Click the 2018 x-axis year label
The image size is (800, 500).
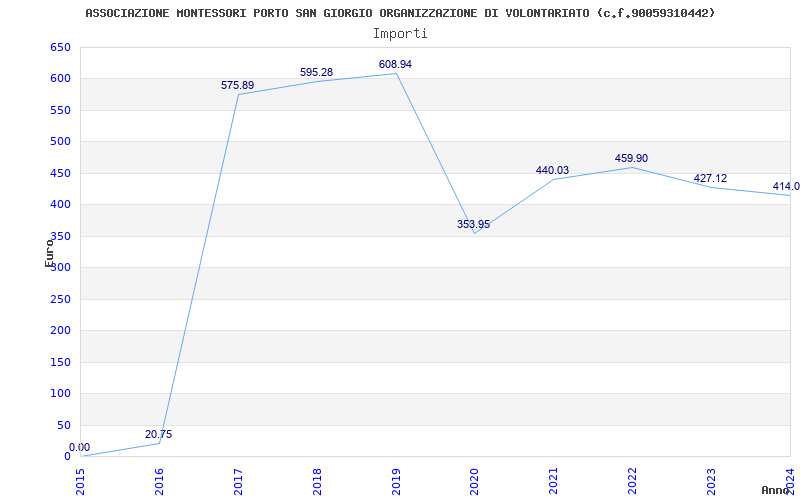point(317,481)
